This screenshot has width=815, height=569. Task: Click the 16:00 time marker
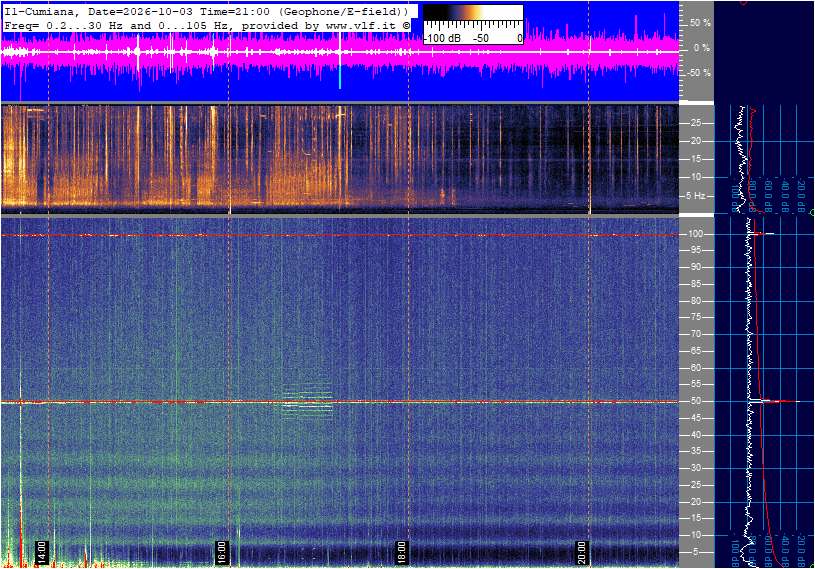221,552
